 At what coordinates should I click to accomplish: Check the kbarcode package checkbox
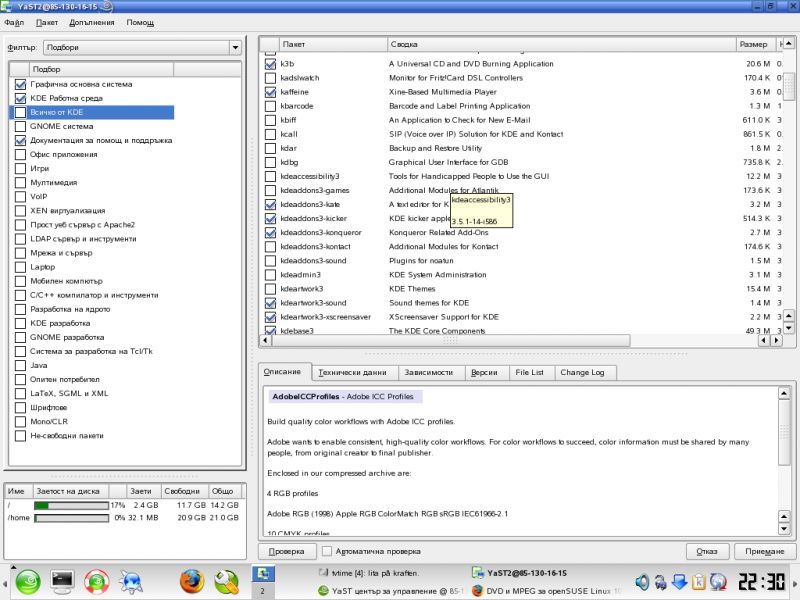[x=270, y=106]
